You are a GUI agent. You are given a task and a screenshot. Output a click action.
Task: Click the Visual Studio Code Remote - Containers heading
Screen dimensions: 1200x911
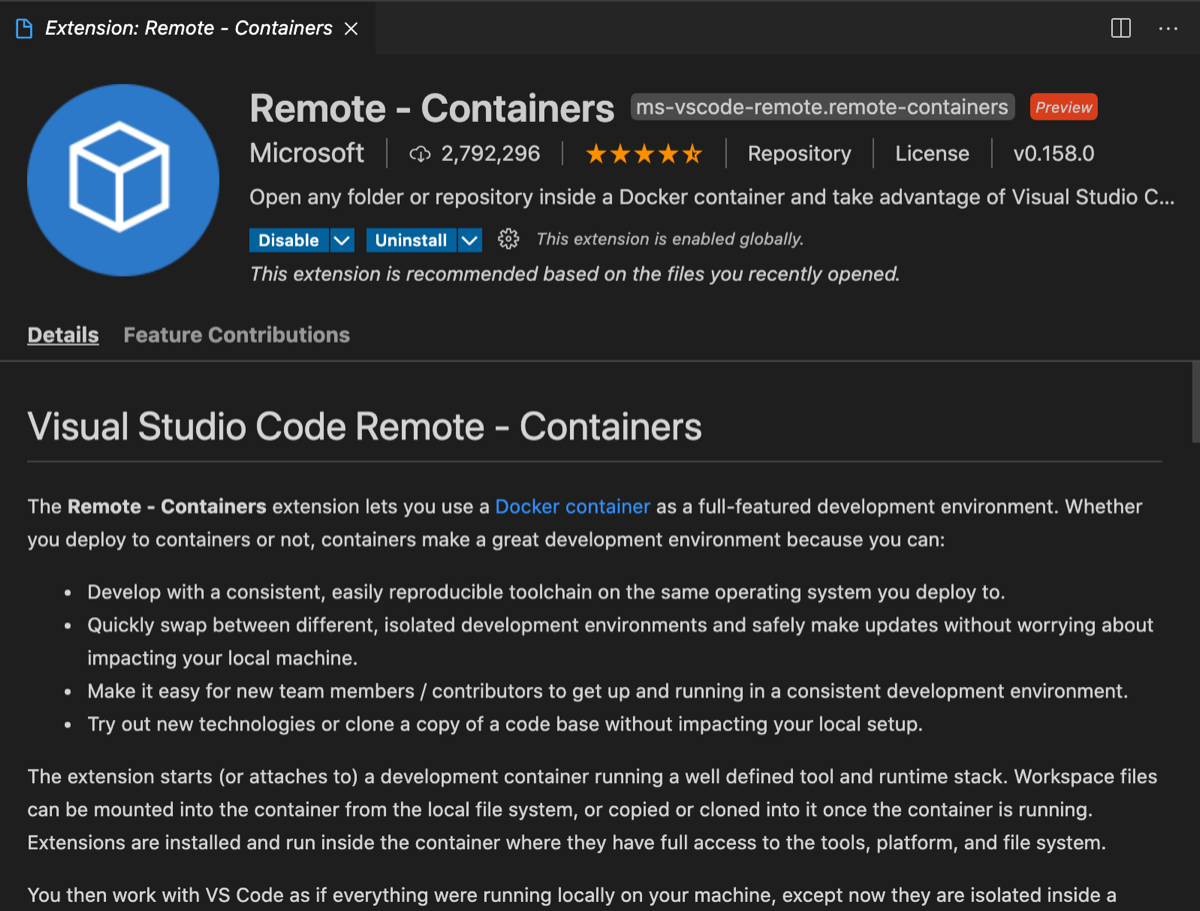point(364,427)
